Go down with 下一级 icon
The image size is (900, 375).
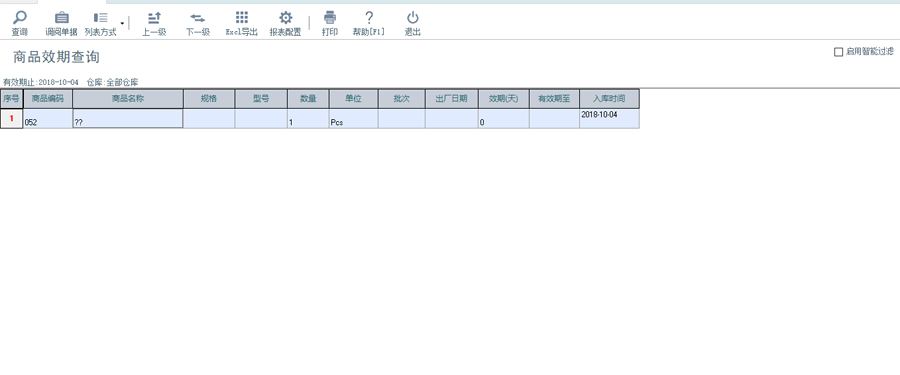pos(197,18)
